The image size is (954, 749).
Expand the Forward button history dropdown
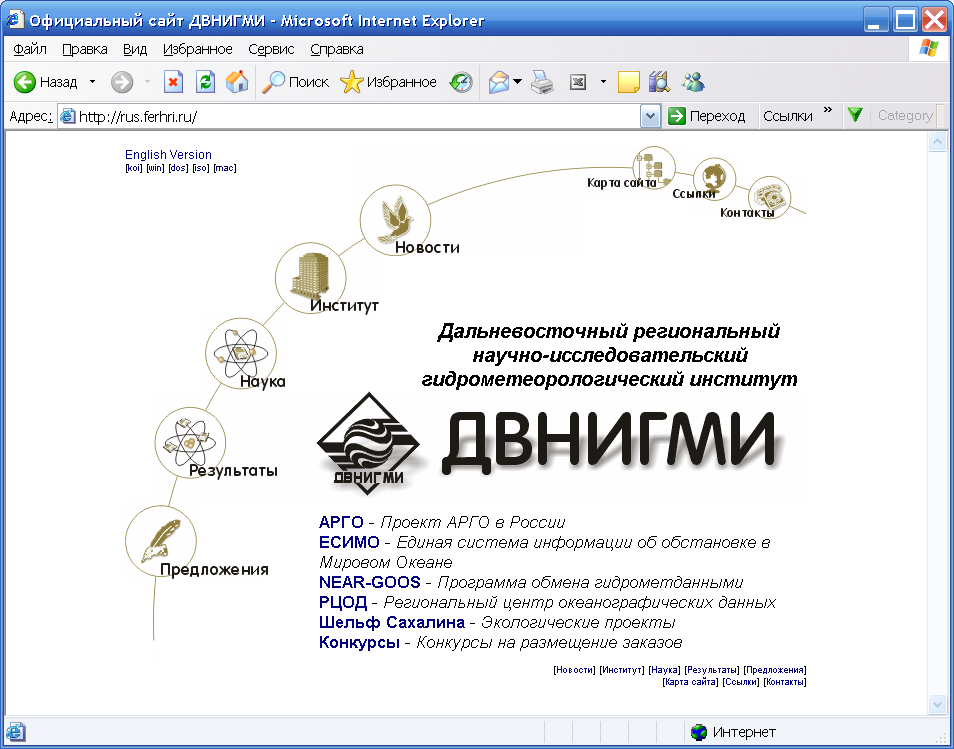147,82
